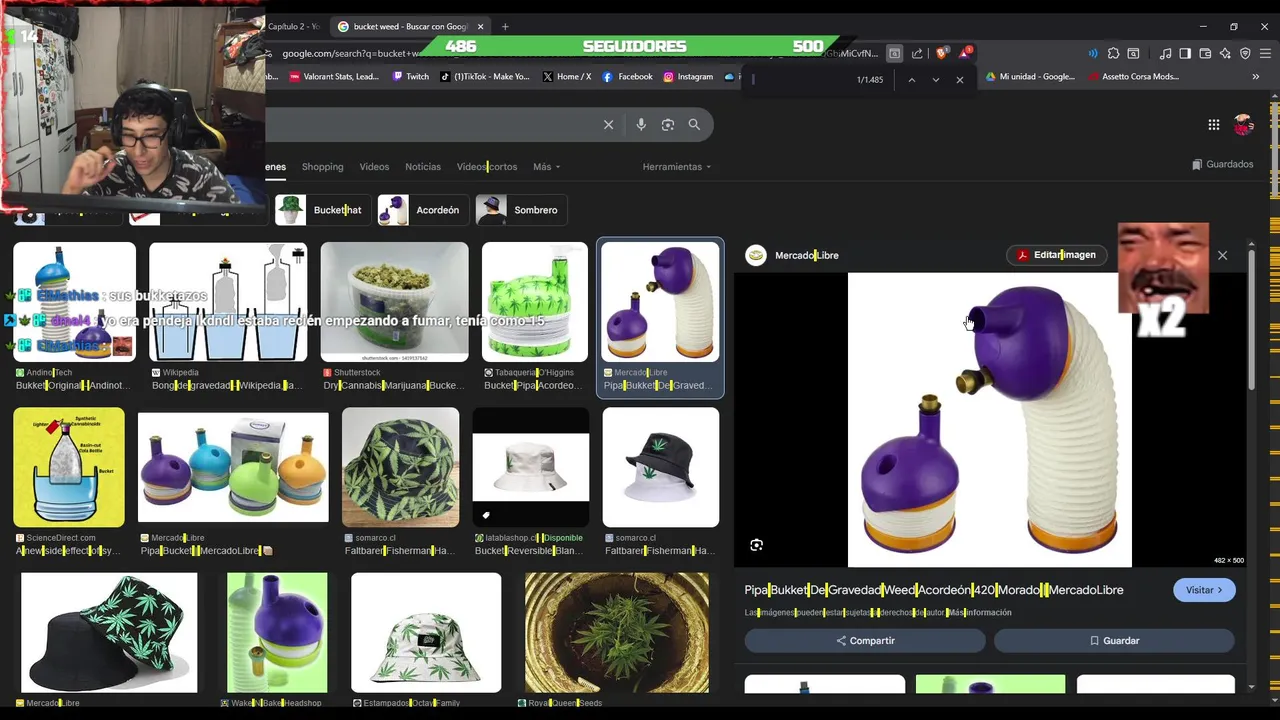This screenshot has width=1280, height=720.
Task: Close the image preview panel
Action: click(x=1222, y=255)
